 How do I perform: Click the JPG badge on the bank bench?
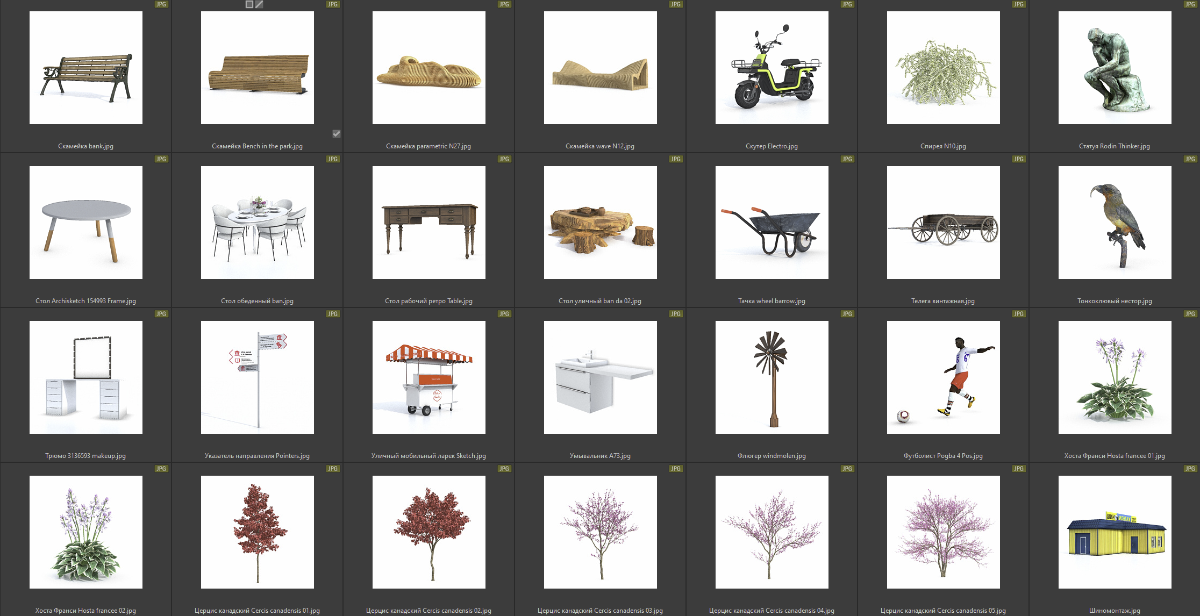click(x=161, y=4)
